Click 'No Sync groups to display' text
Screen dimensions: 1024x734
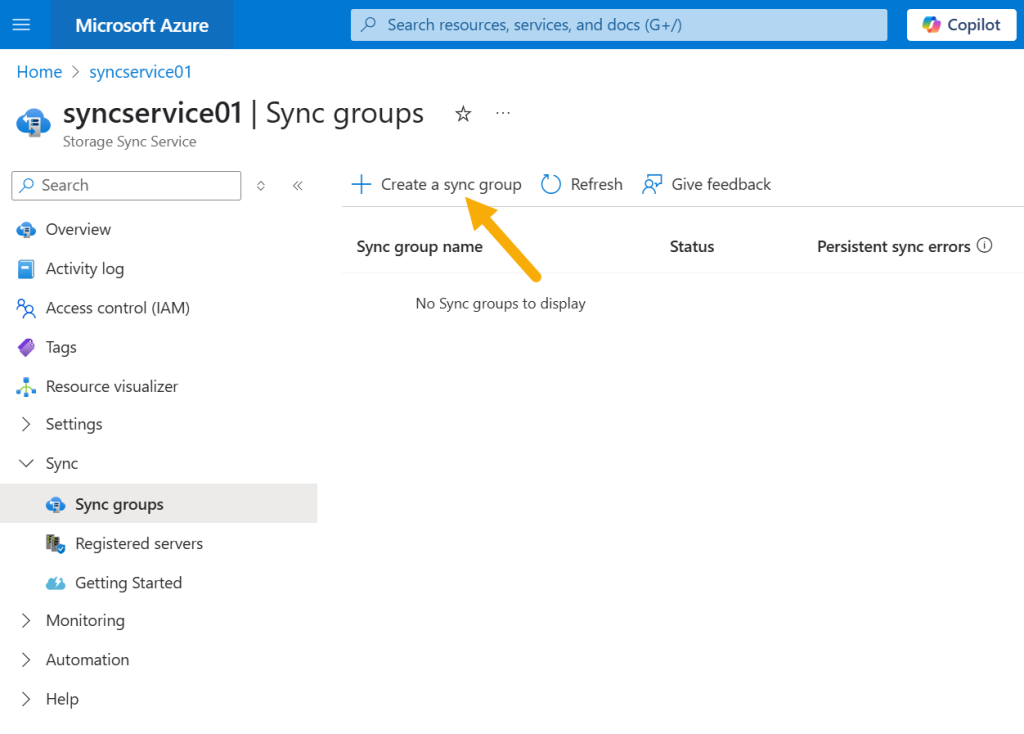pyautogui.click(x=501, y=304)
